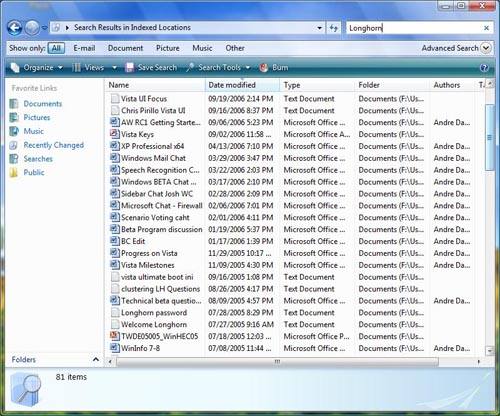Expand the Folders pane chevron
The height and width of the screenshot is (416, 500).
[96, 359]
